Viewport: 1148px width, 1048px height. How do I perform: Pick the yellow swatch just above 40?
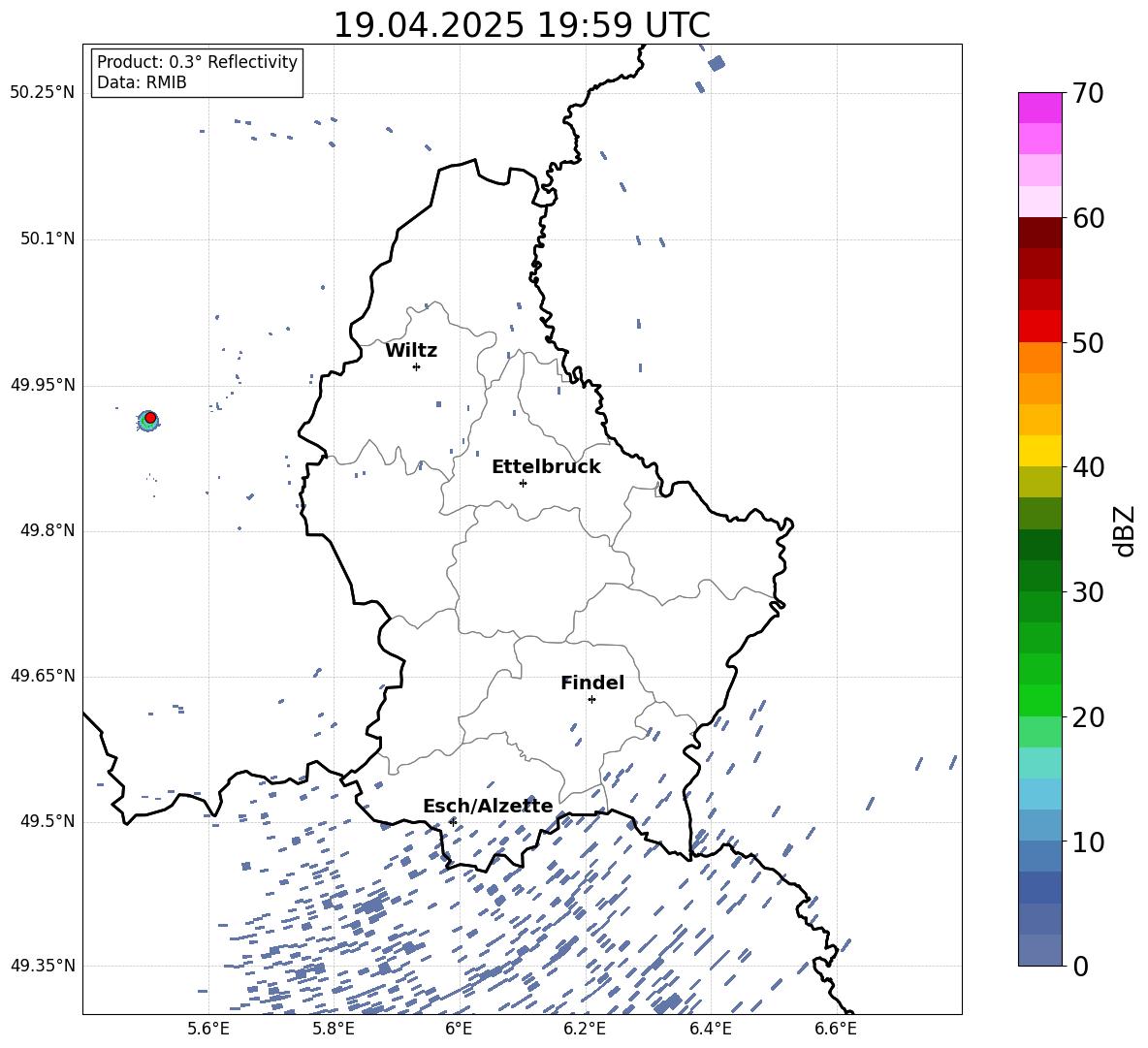[1039, 451]
